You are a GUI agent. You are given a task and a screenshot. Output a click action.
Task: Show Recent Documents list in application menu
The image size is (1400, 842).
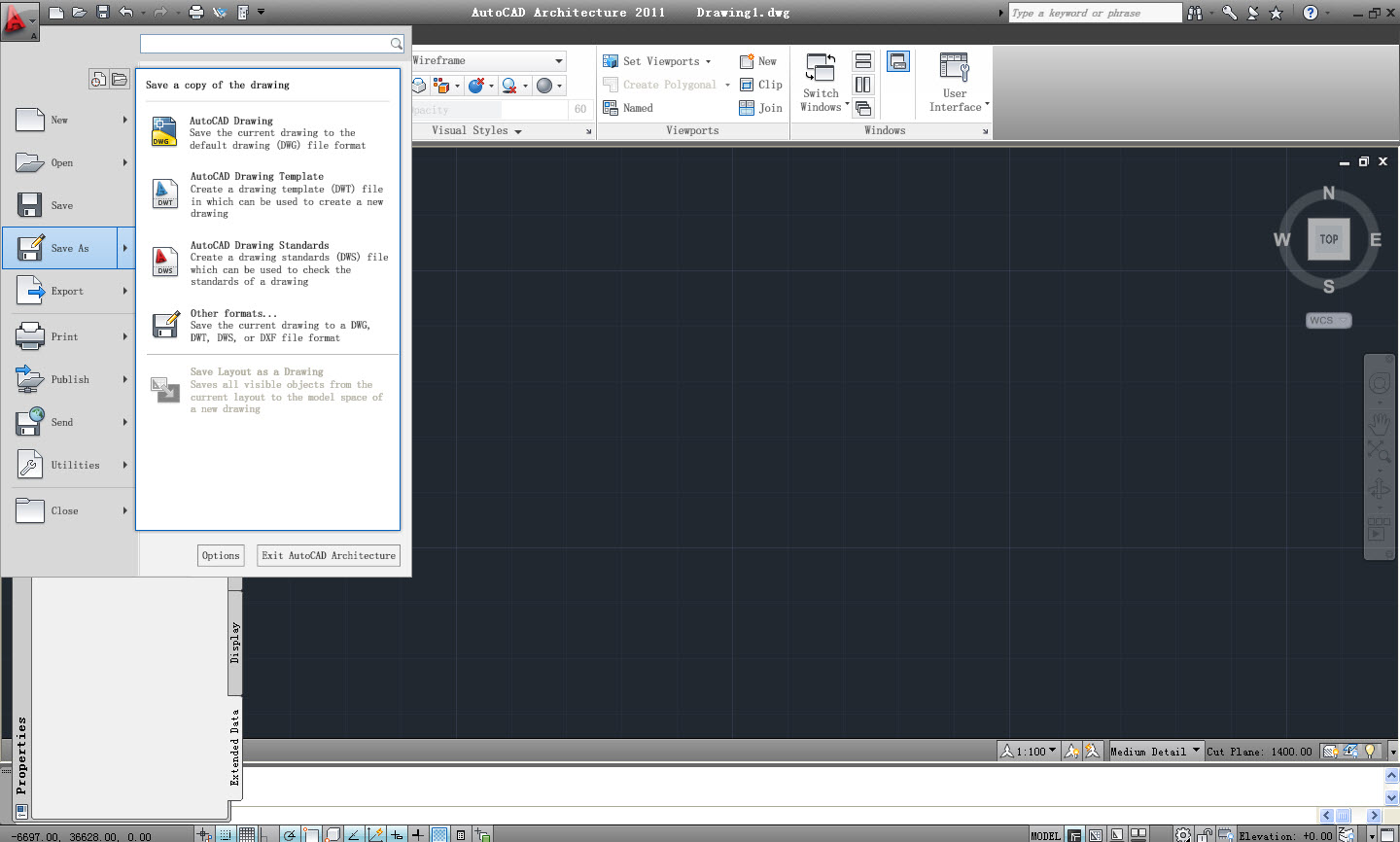click(x=98, y=80)
